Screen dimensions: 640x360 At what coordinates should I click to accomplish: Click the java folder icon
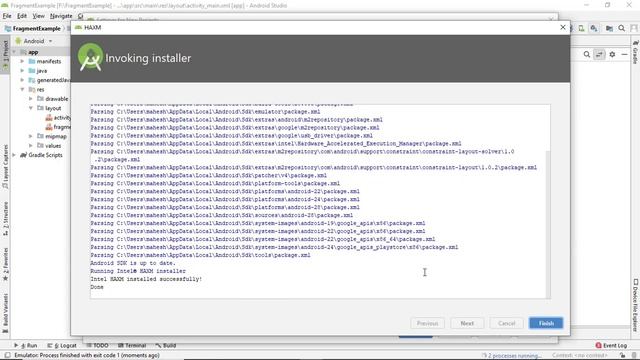point(32,71)
